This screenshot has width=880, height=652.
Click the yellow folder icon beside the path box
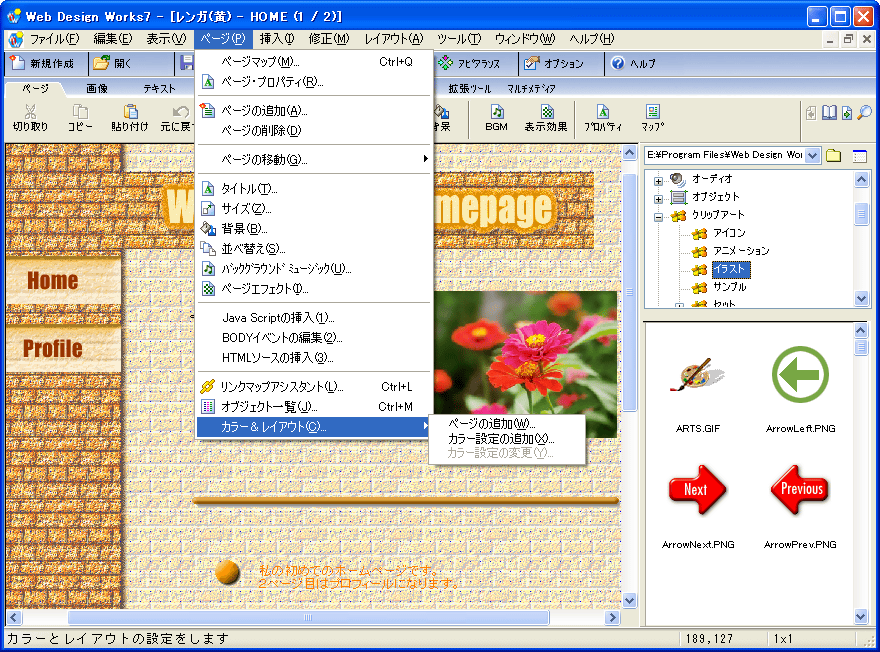coord(833,155)
